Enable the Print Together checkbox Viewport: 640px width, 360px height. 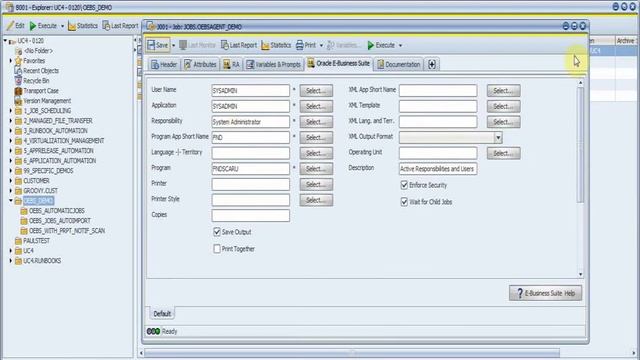pos(217,249)
